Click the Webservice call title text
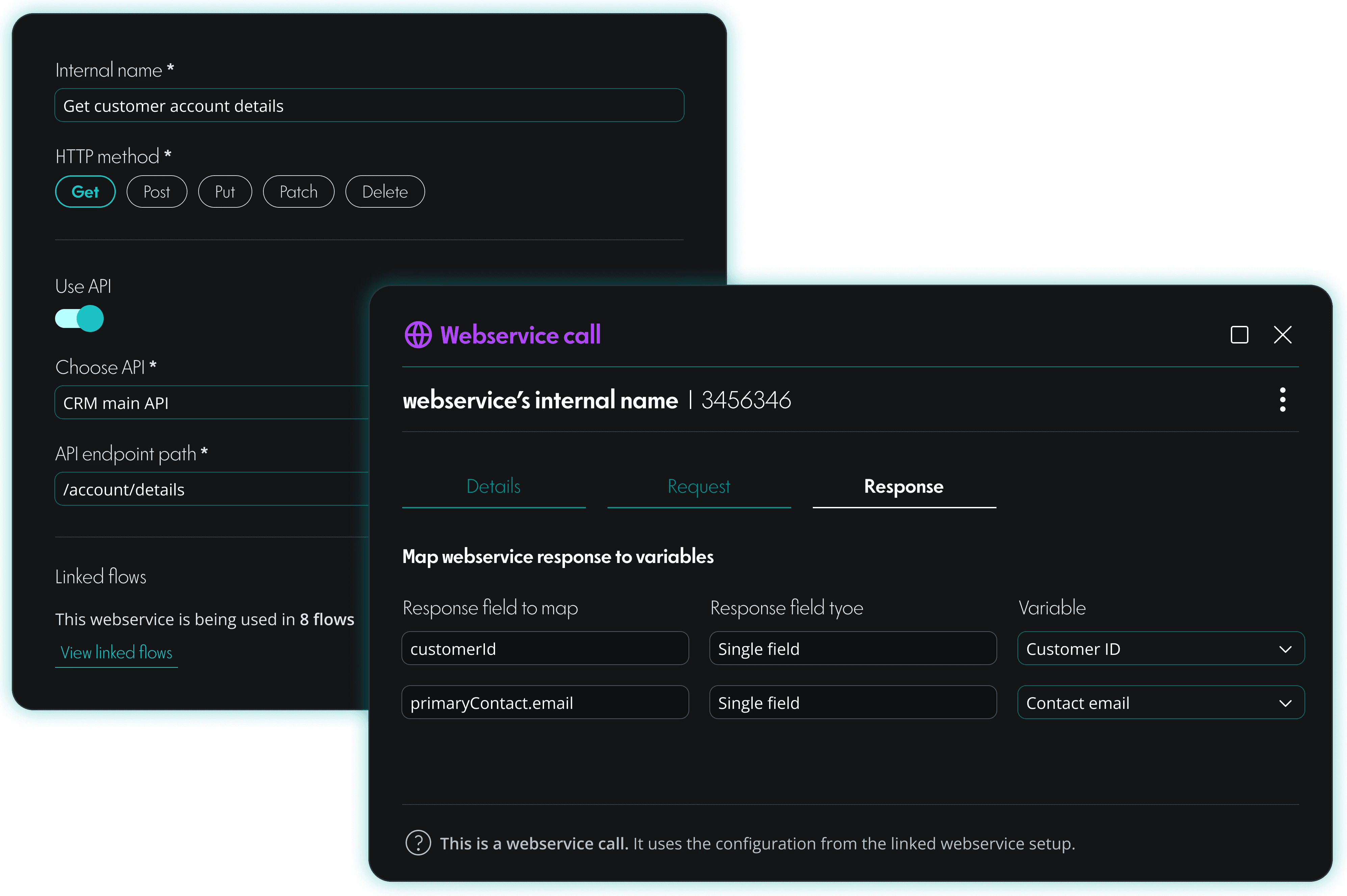Screen dimensions: 1347x896 coord(520,335)
